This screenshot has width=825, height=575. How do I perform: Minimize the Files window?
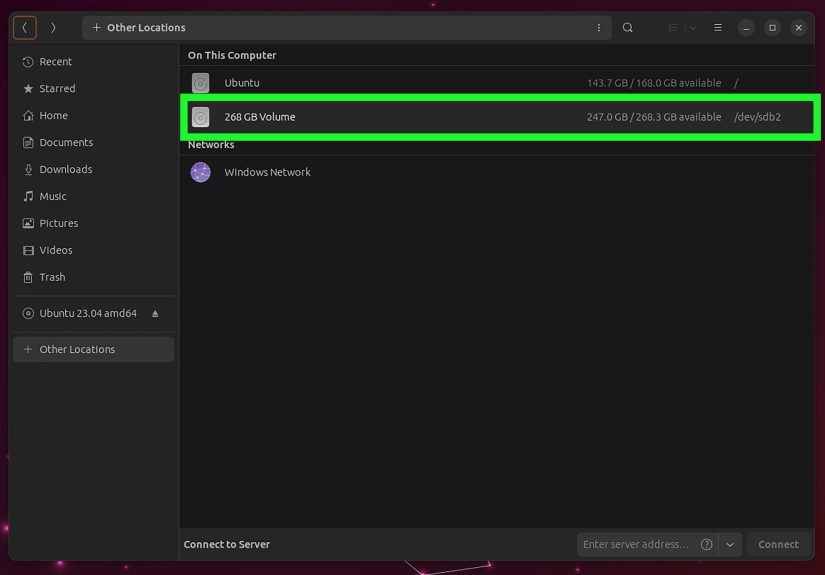point(746,27)
